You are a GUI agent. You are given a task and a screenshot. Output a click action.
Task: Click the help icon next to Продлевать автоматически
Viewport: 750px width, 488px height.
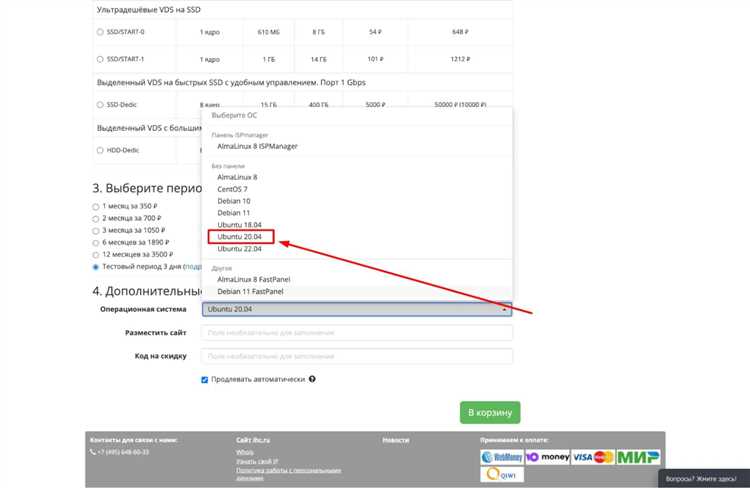[312, 379]
